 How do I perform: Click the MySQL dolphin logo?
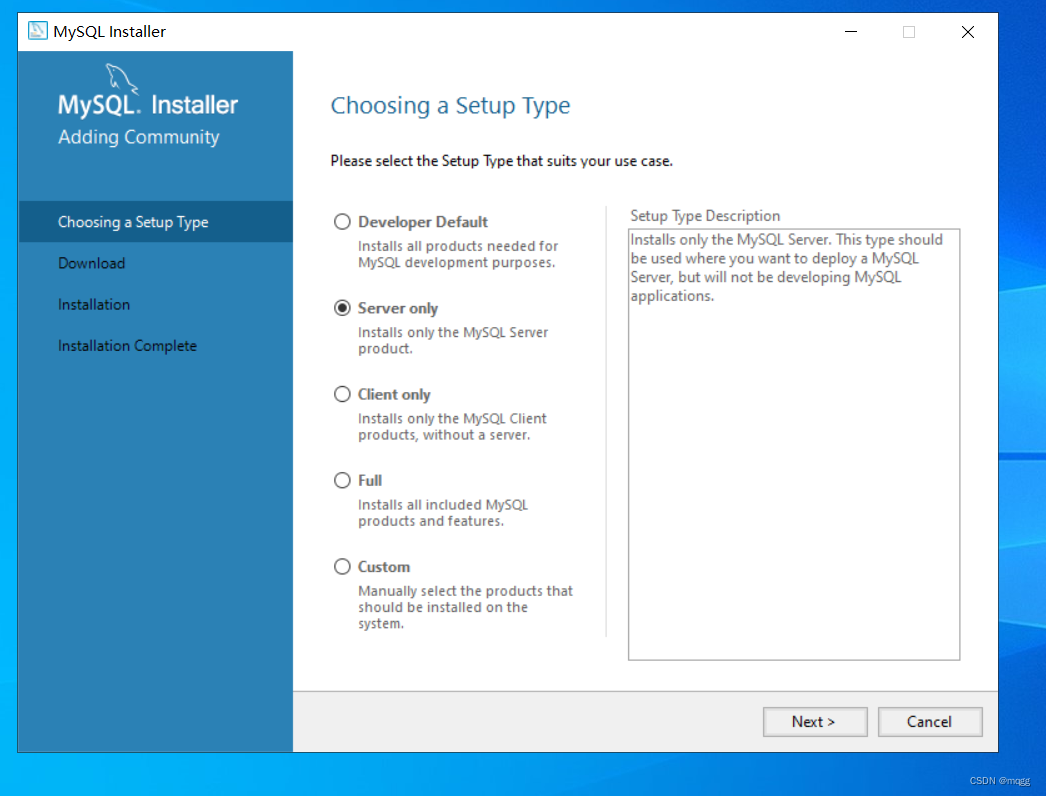[x=121, y=79]
